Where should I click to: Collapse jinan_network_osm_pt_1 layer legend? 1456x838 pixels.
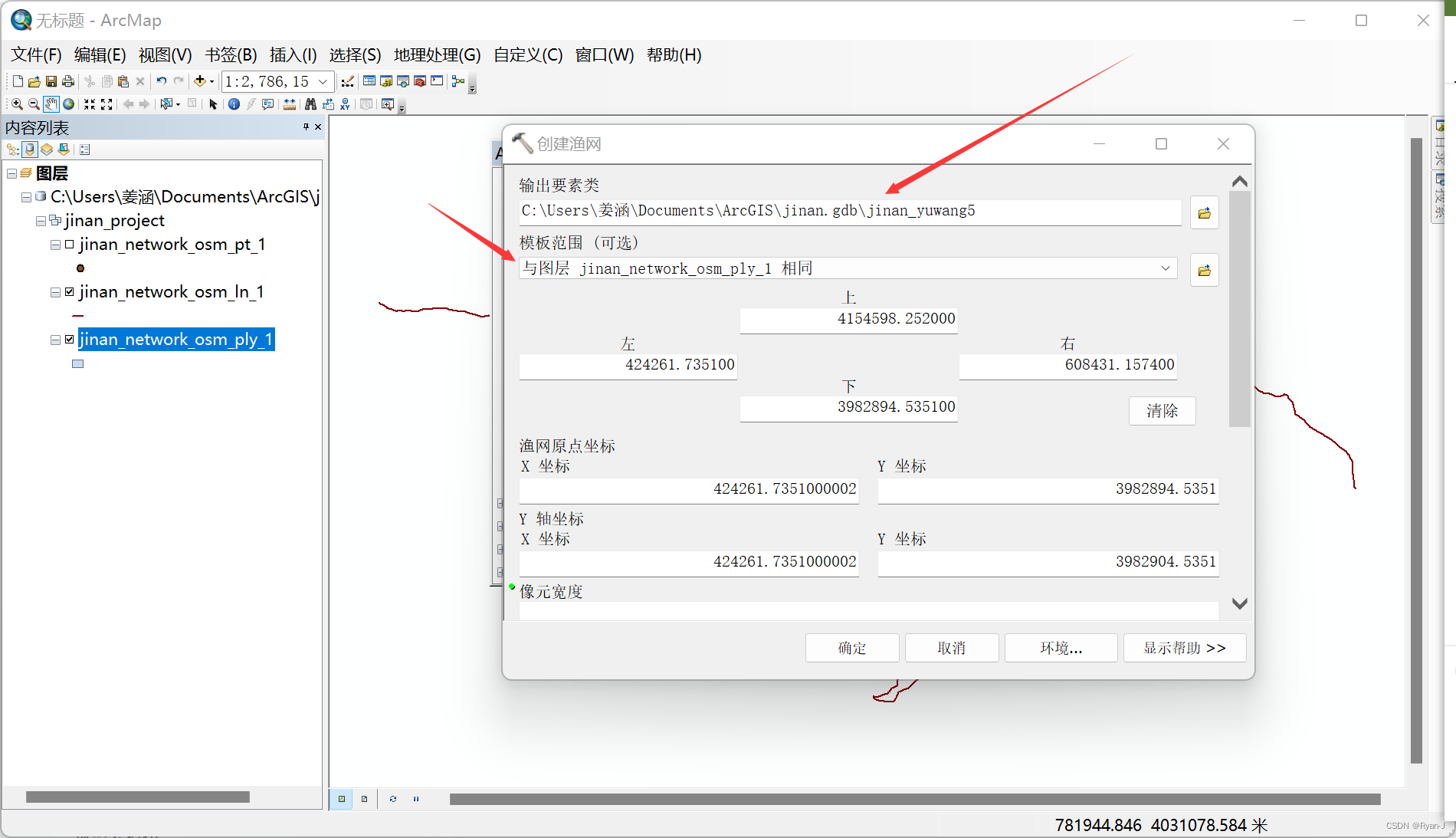[55, 245]
